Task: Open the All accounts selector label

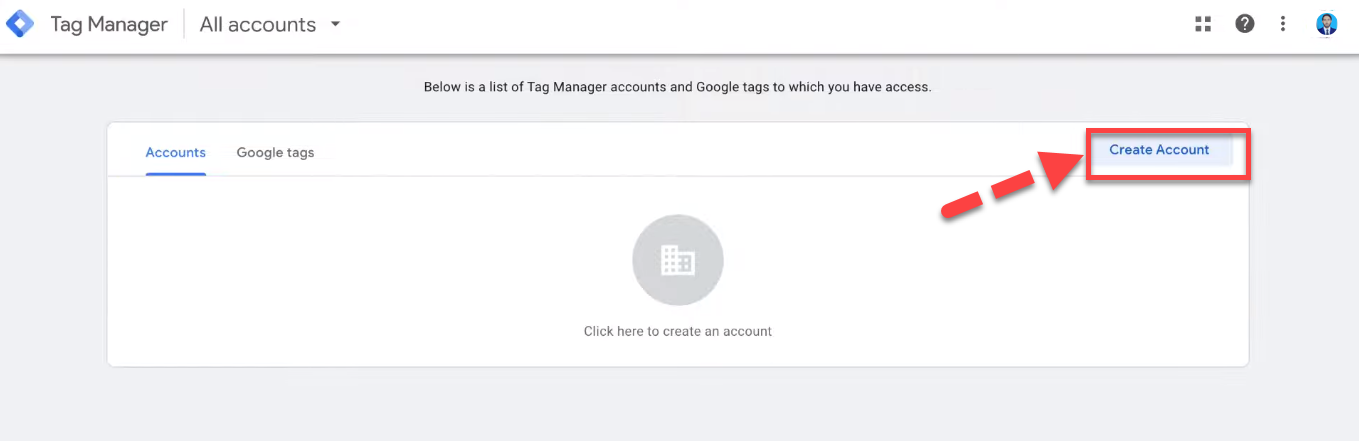Action: [x=258, y=25]
